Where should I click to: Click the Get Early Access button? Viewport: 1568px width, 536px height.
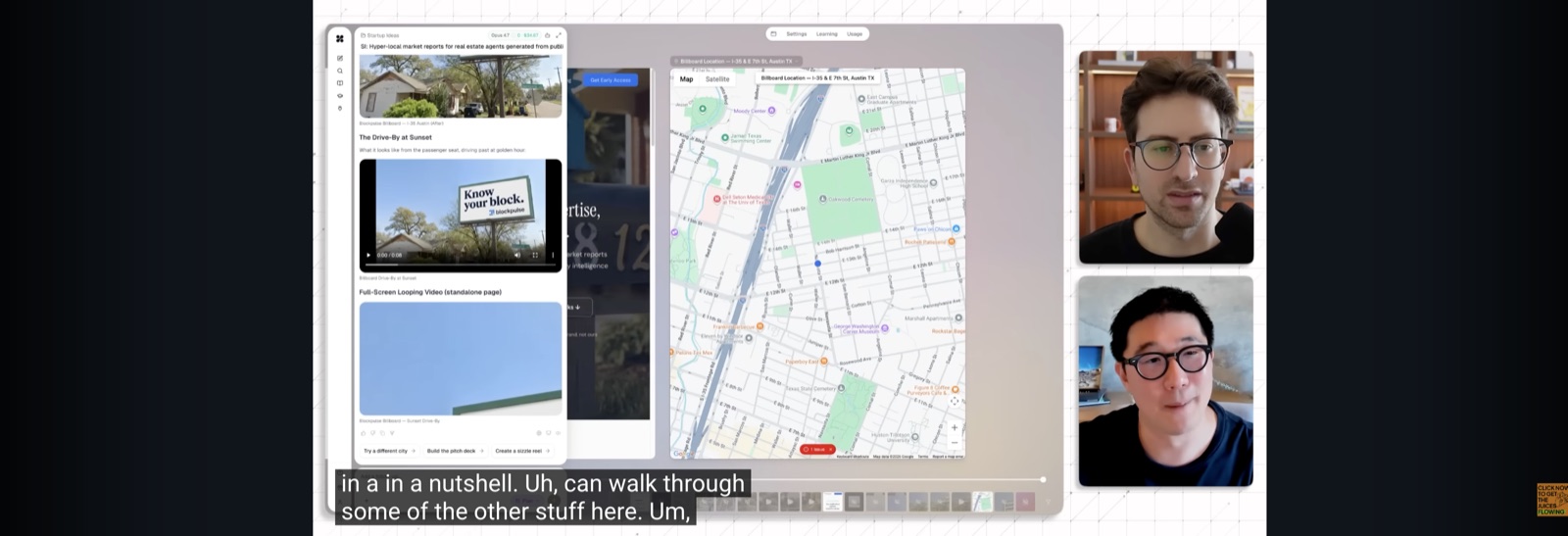(x=611, y=80)
